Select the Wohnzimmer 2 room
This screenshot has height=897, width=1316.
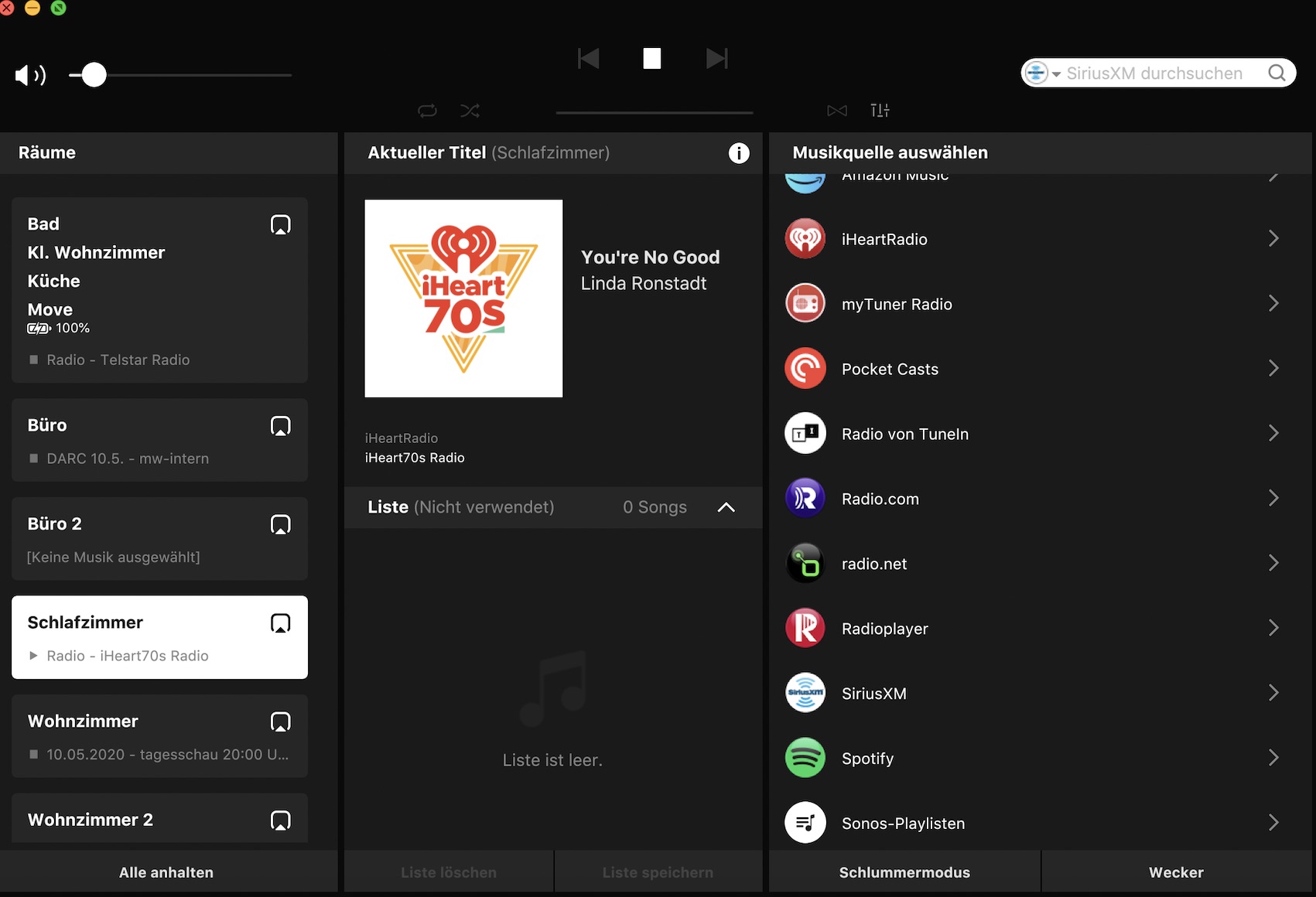(159, 819)
